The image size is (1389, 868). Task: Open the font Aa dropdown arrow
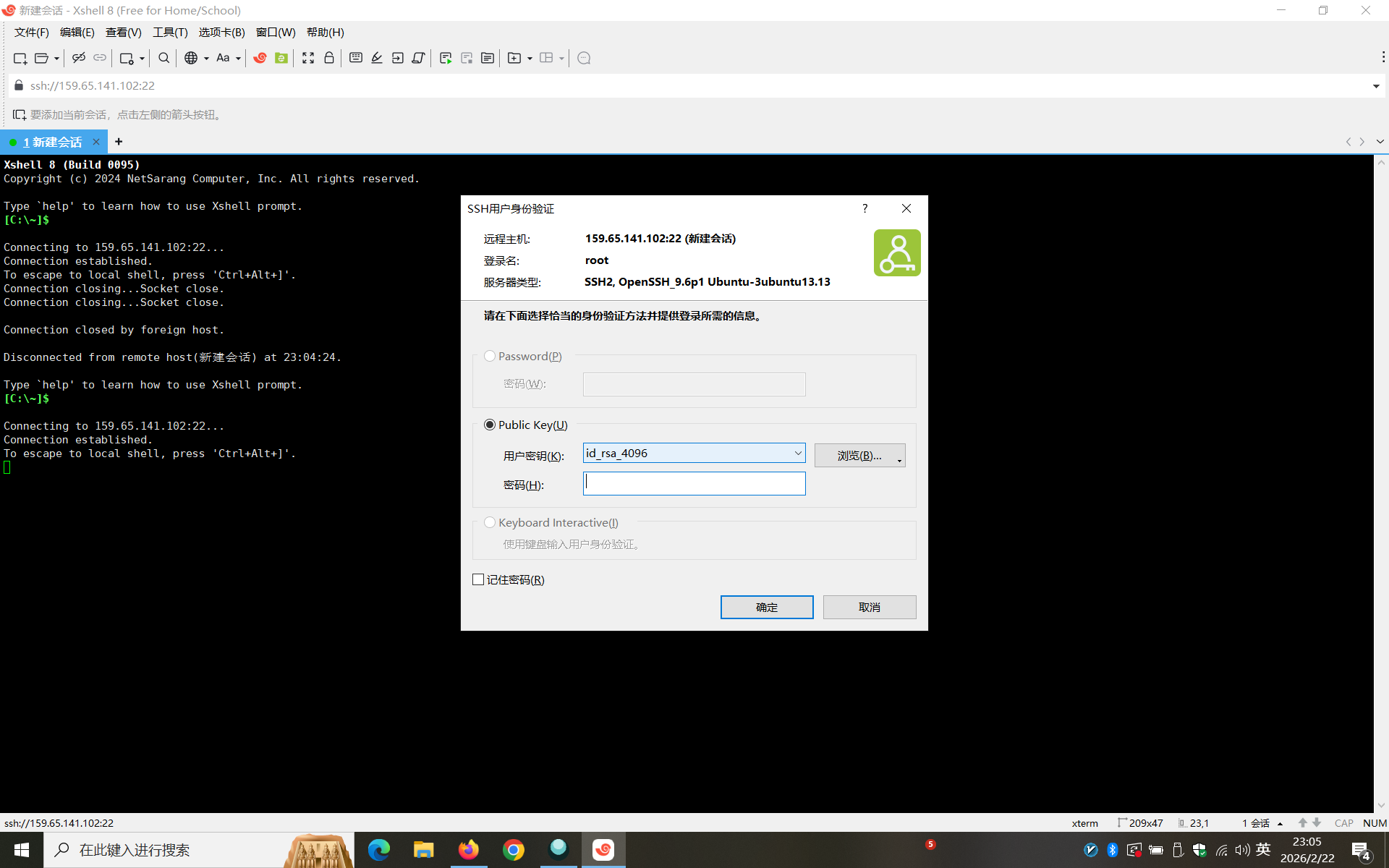(x=238, y=59)
